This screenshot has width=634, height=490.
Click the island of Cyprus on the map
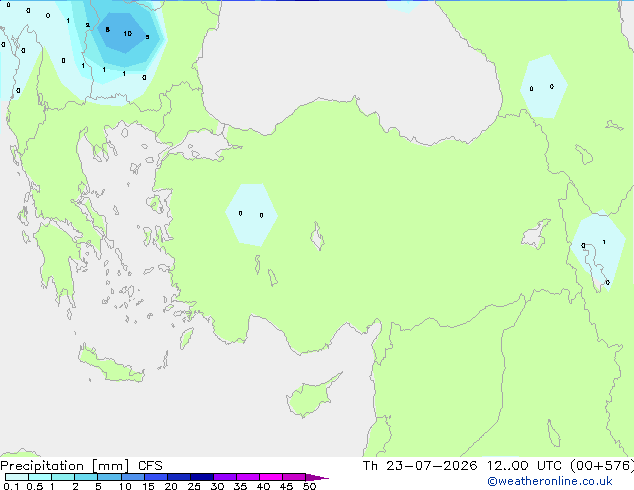[x=314, y=395]
